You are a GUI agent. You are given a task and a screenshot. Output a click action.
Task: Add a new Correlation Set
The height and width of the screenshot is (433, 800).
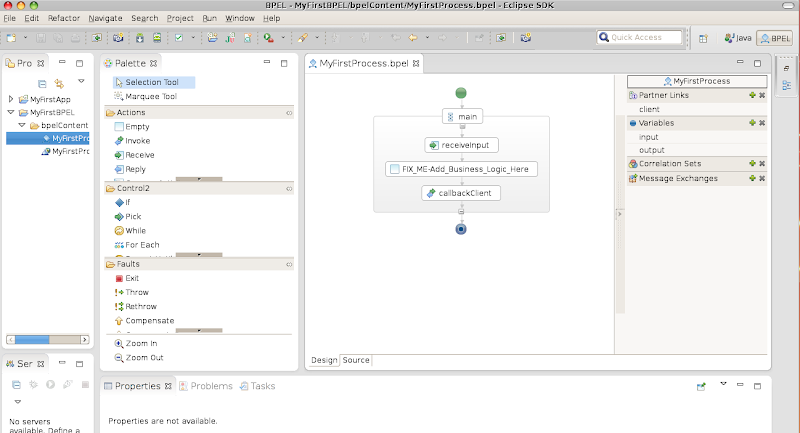752,164
